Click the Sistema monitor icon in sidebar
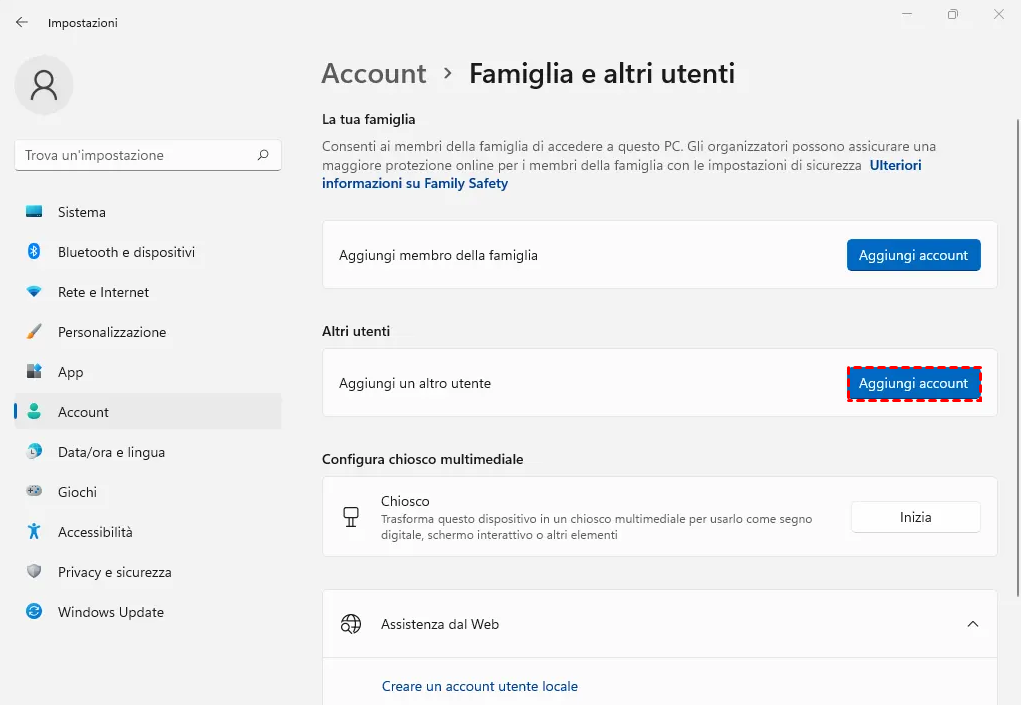Screen dimensions: 1021x705 [34, 212]
